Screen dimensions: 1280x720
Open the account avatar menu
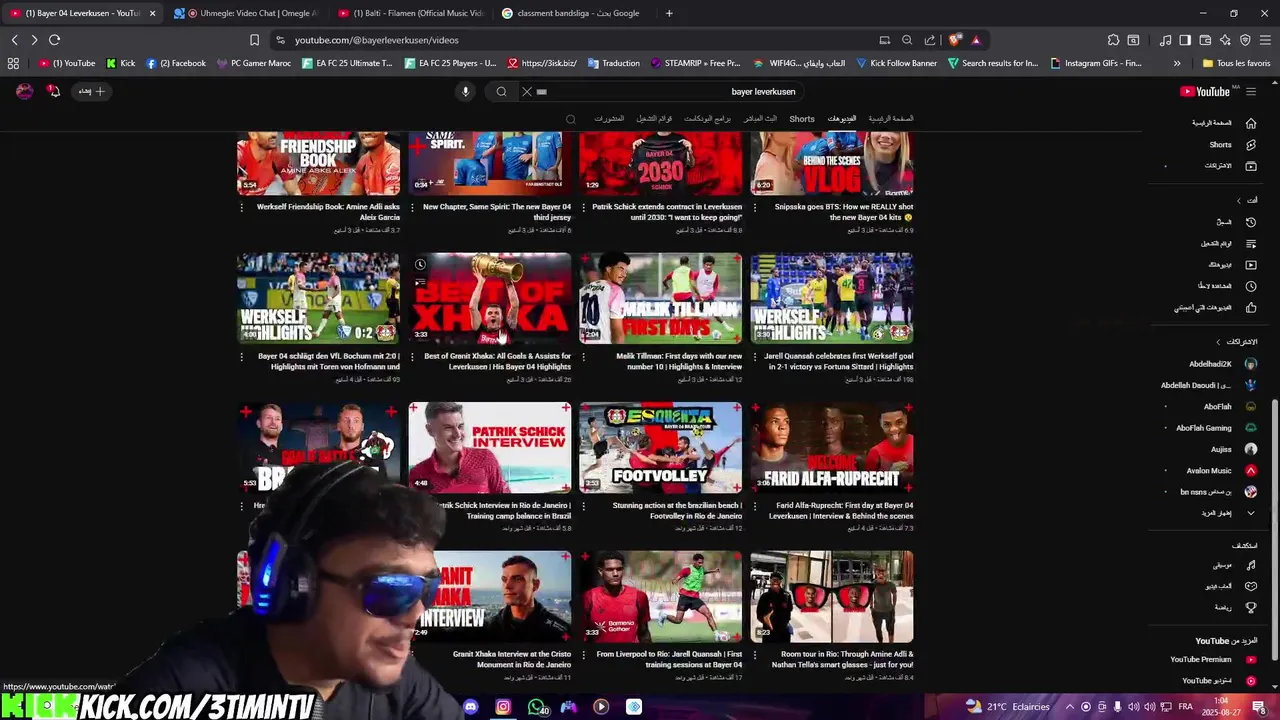[x=25, y=91]
